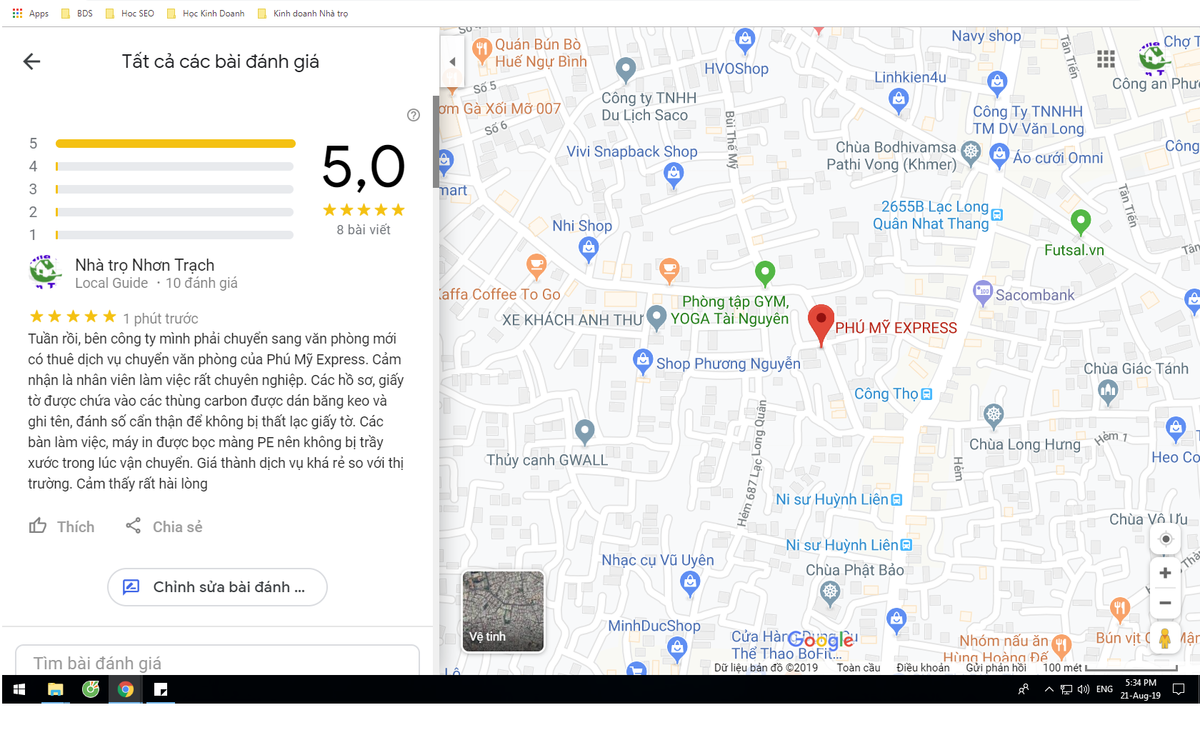The height and width of the screenshot is (750, 1200).
Task: Open reviewer name Nhà trọ Nhơn Trạch
Action: [x=145, y=265]
